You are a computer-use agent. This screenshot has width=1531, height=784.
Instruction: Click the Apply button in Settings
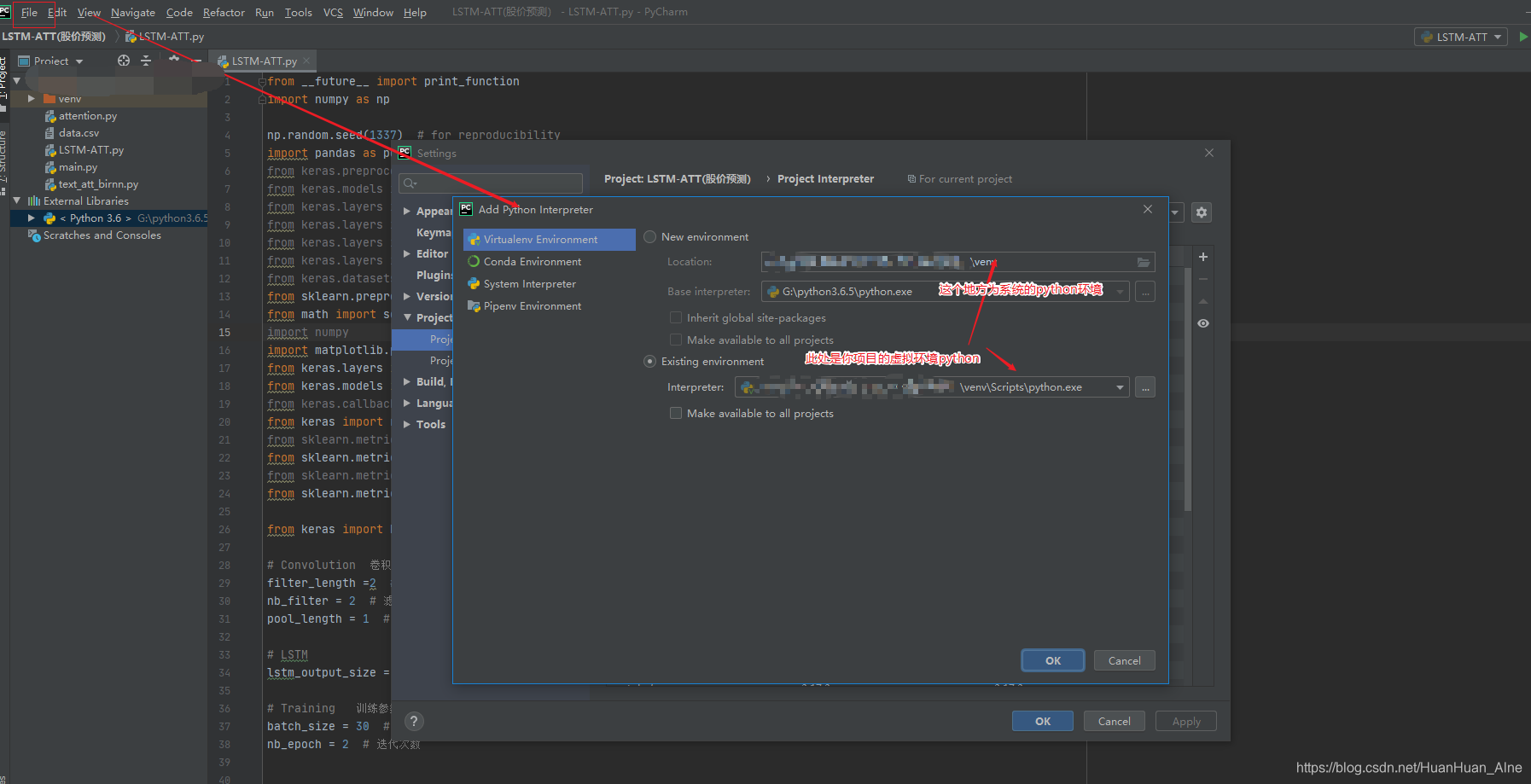1186,722
